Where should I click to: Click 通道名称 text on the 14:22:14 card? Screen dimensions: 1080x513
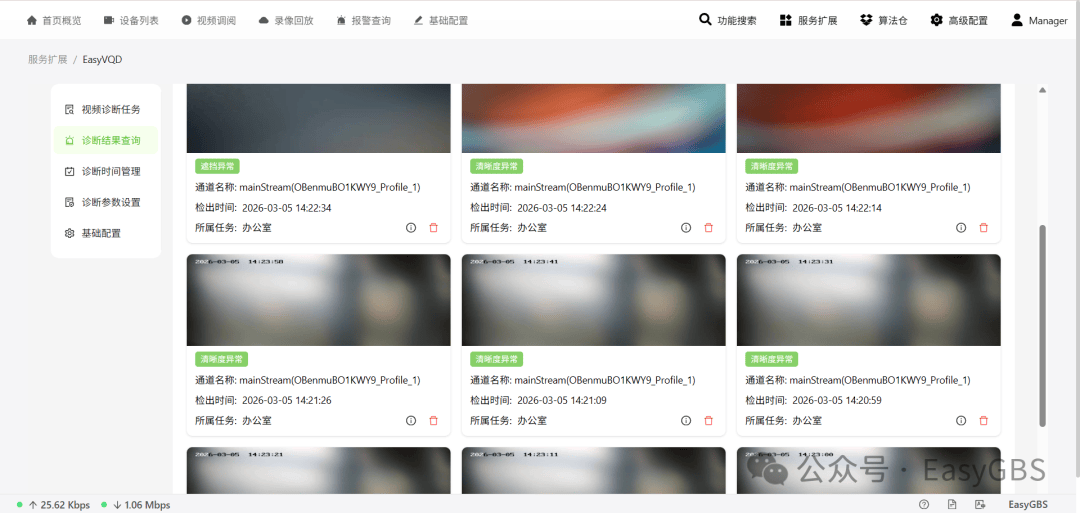858,187
